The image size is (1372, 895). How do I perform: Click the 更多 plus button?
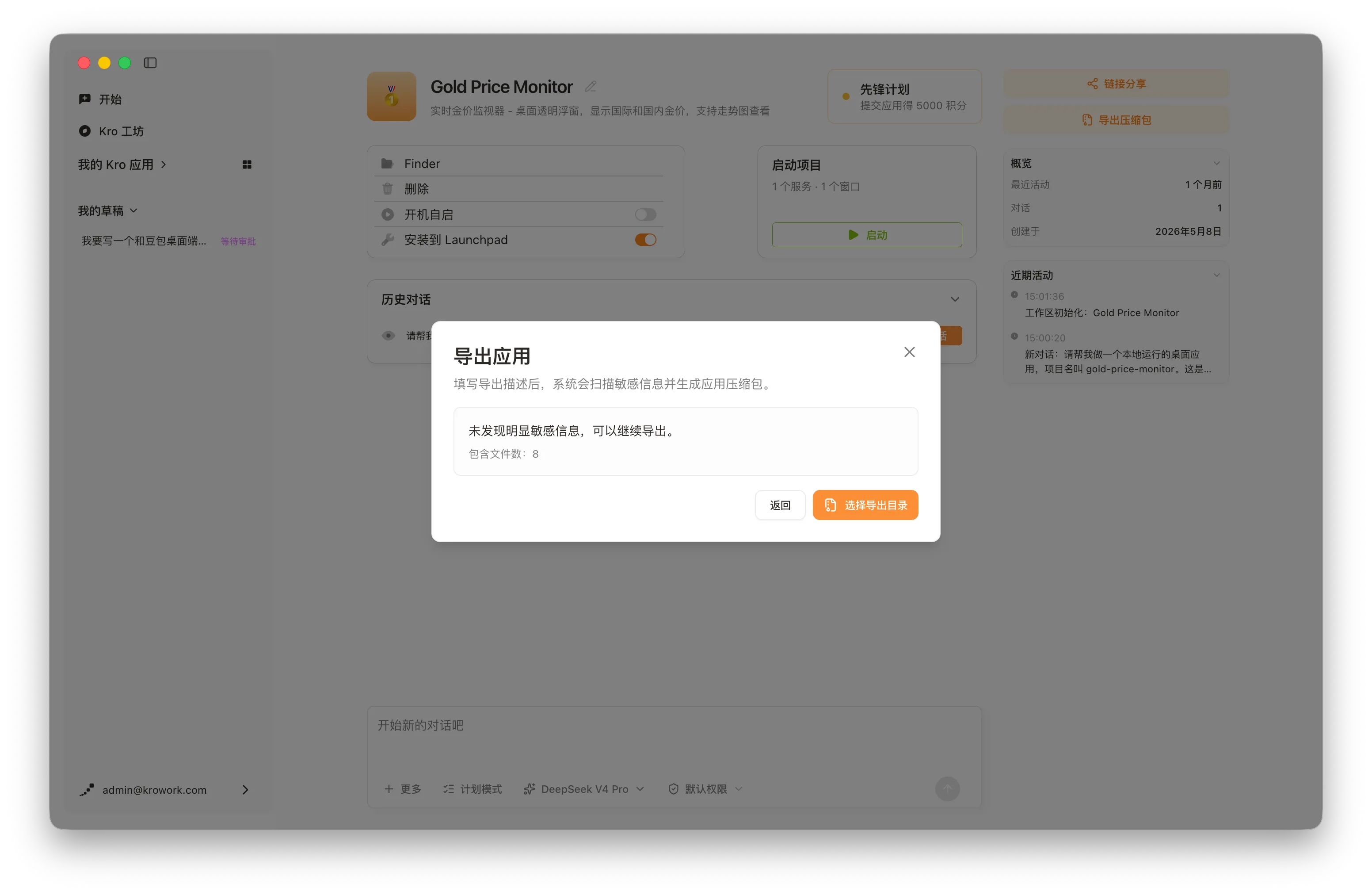coord(402,789)
